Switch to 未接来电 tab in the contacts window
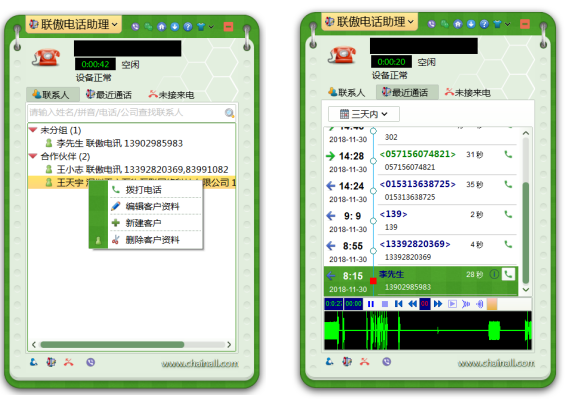The width and height of the screenshot is (568, 406). point(171,95)
